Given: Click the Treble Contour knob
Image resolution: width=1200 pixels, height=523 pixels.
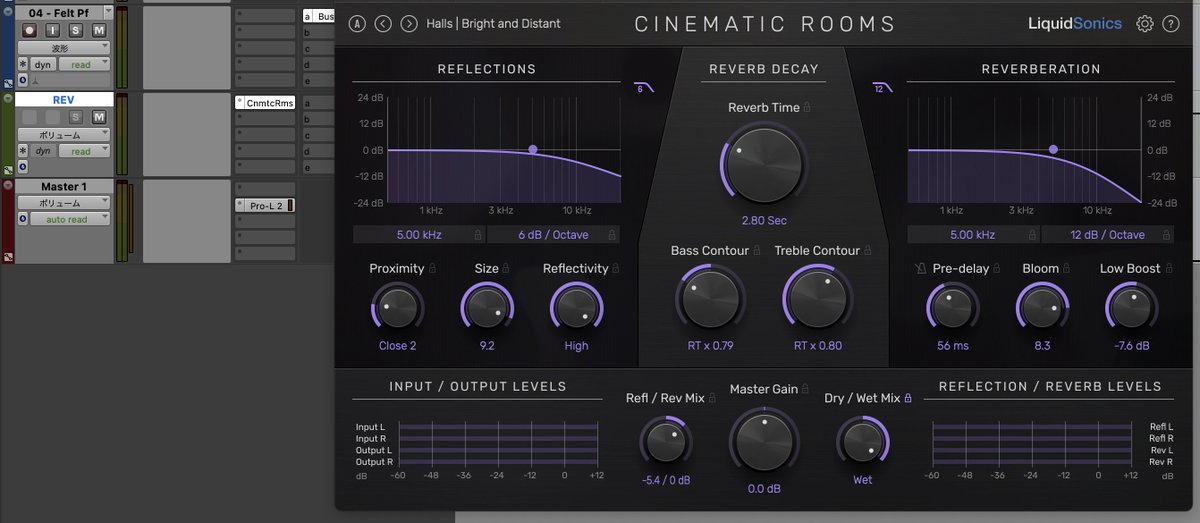Looking at the screenshot, I should [817, 298].
